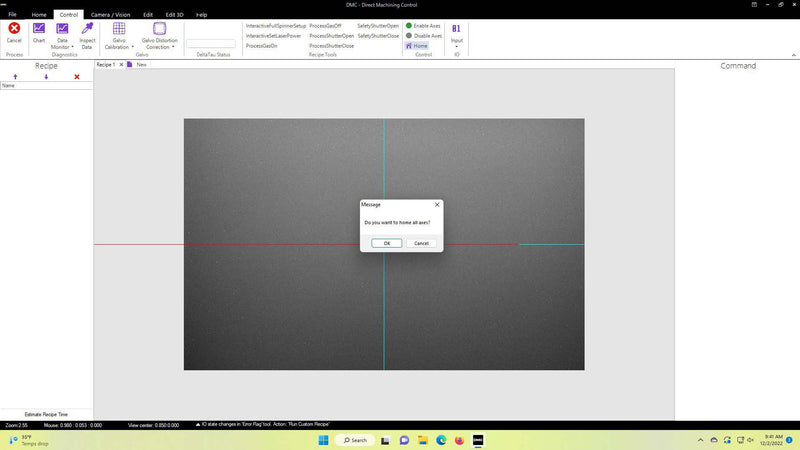Open the Windows Start menu
Image resolution: width=800 pixels, height=450 pixels.
tap(323, 440)
